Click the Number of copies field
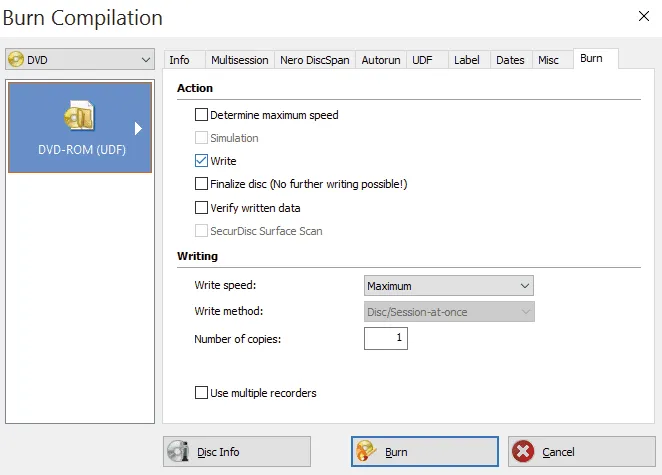Screen dimensions: 662x475 386,338
